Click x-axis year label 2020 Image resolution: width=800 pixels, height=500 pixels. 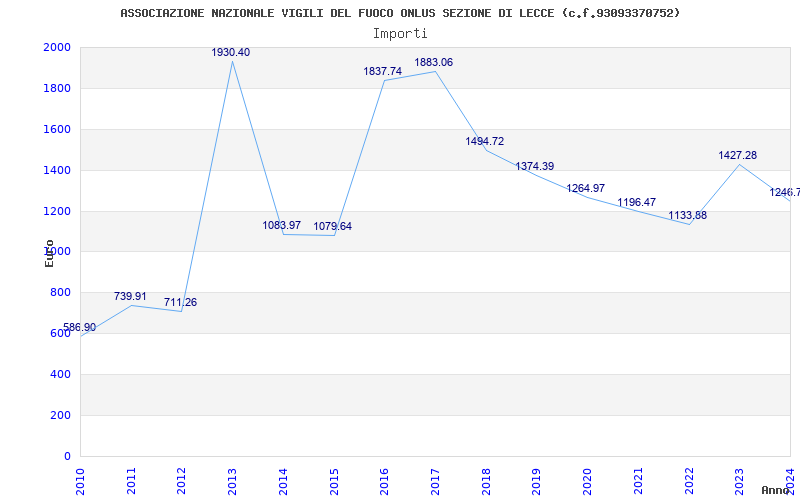(587, 481)
